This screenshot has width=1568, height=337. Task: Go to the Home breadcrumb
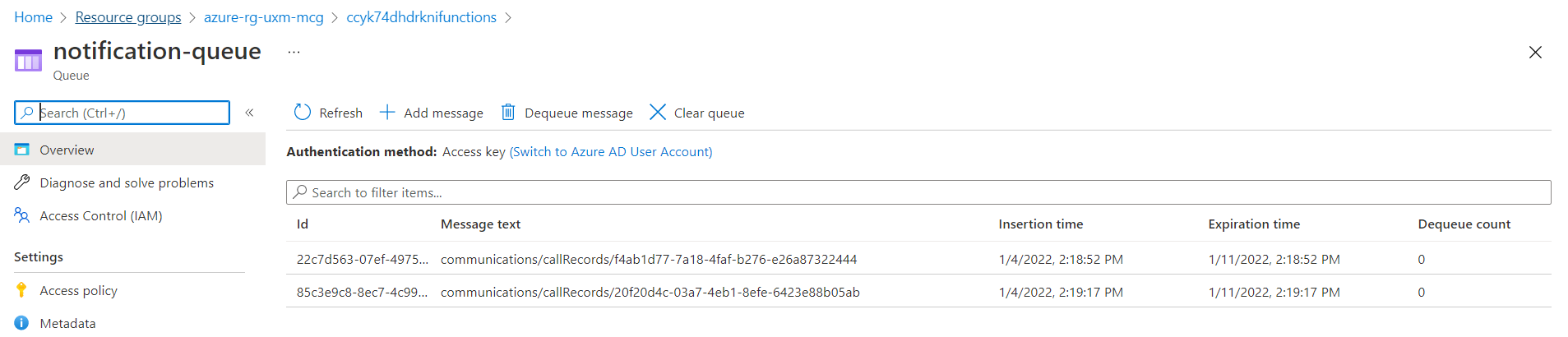point(33,17)
